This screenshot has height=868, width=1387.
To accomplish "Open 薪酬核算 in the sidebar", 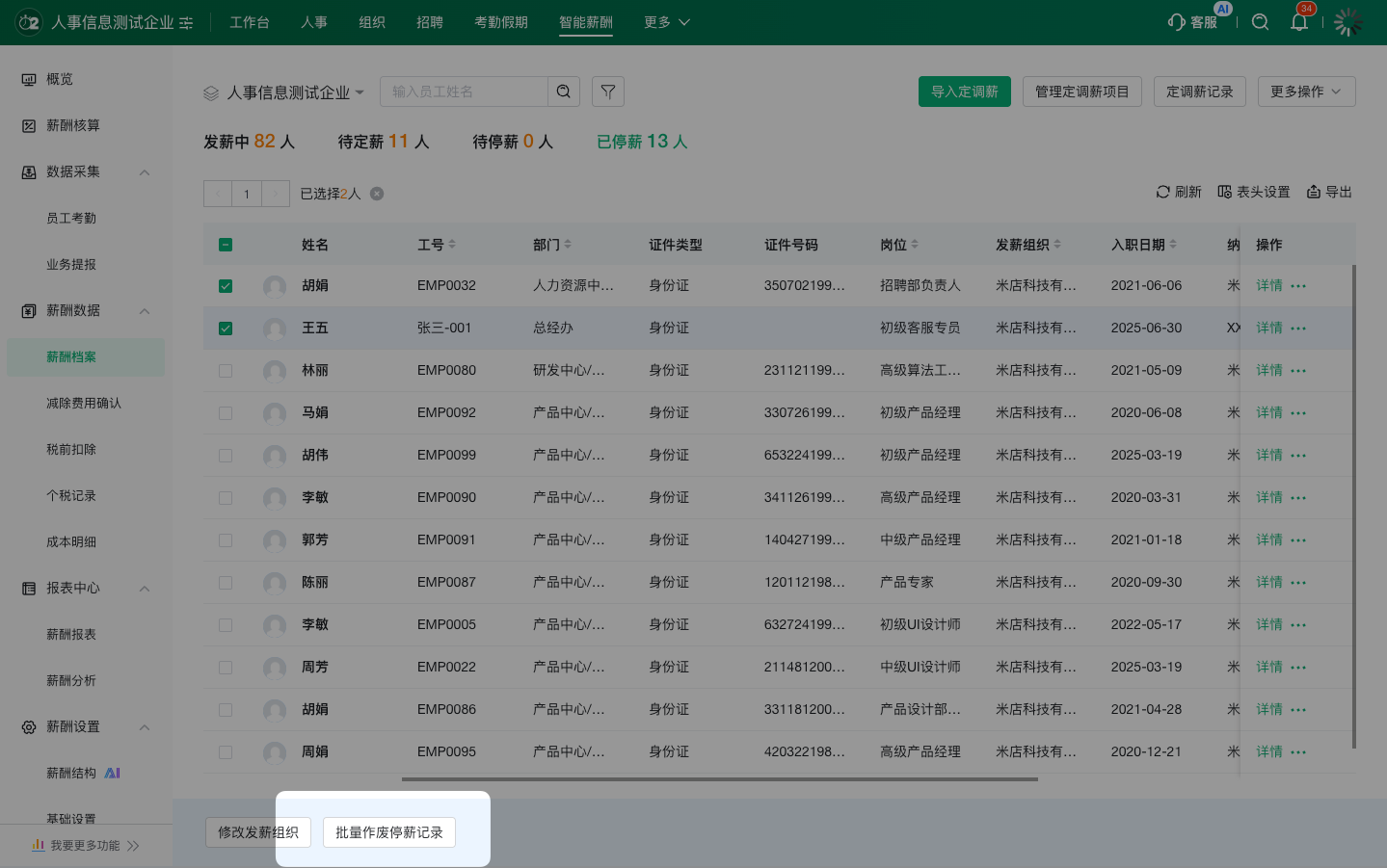I will tap(73, 126).
